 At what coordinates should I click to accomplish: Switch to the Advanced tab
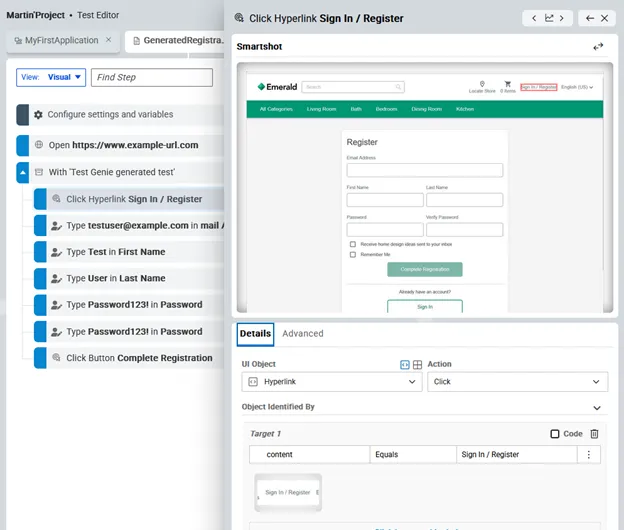point(303,334)
